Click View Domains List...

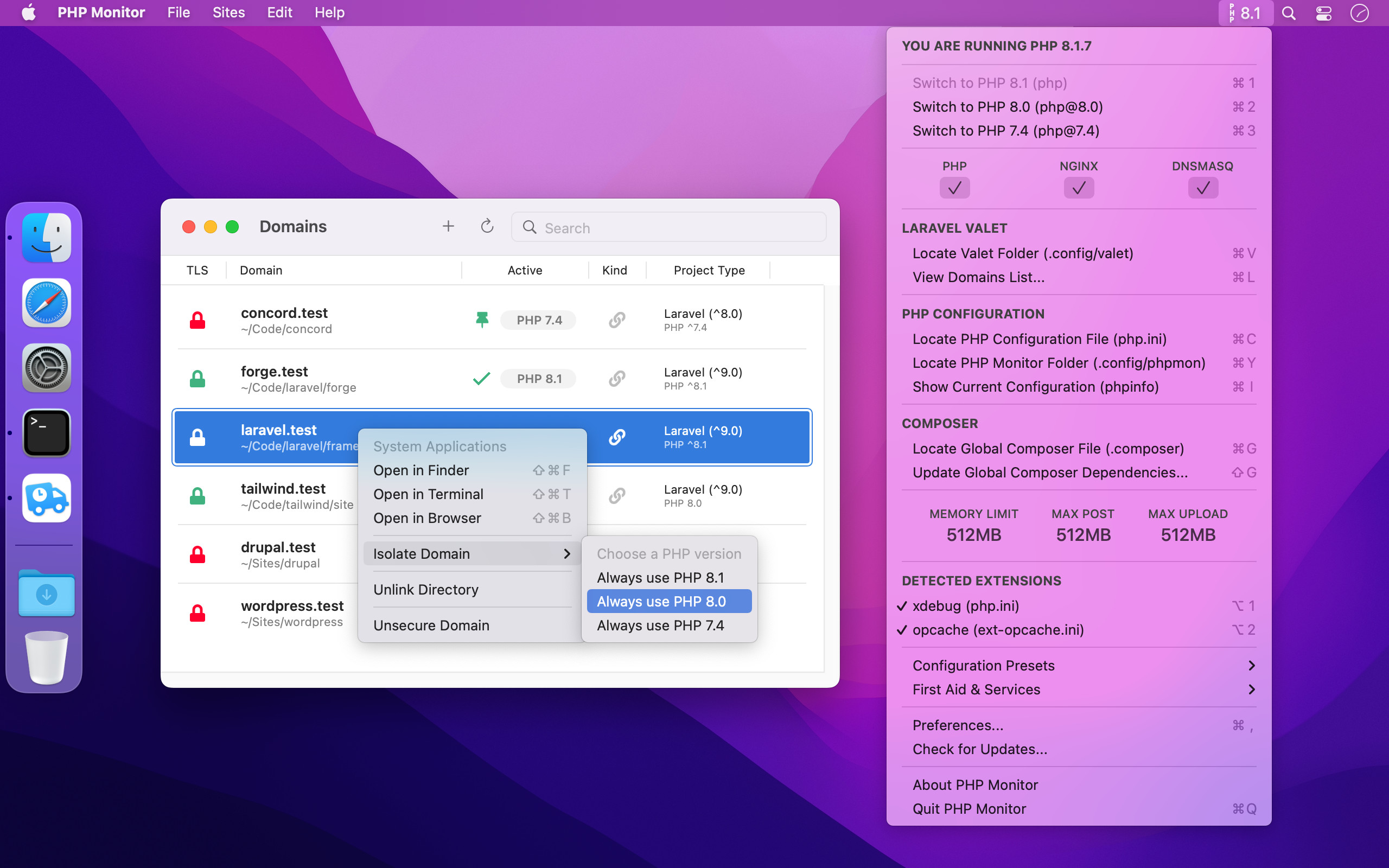tap(1079, 277)
